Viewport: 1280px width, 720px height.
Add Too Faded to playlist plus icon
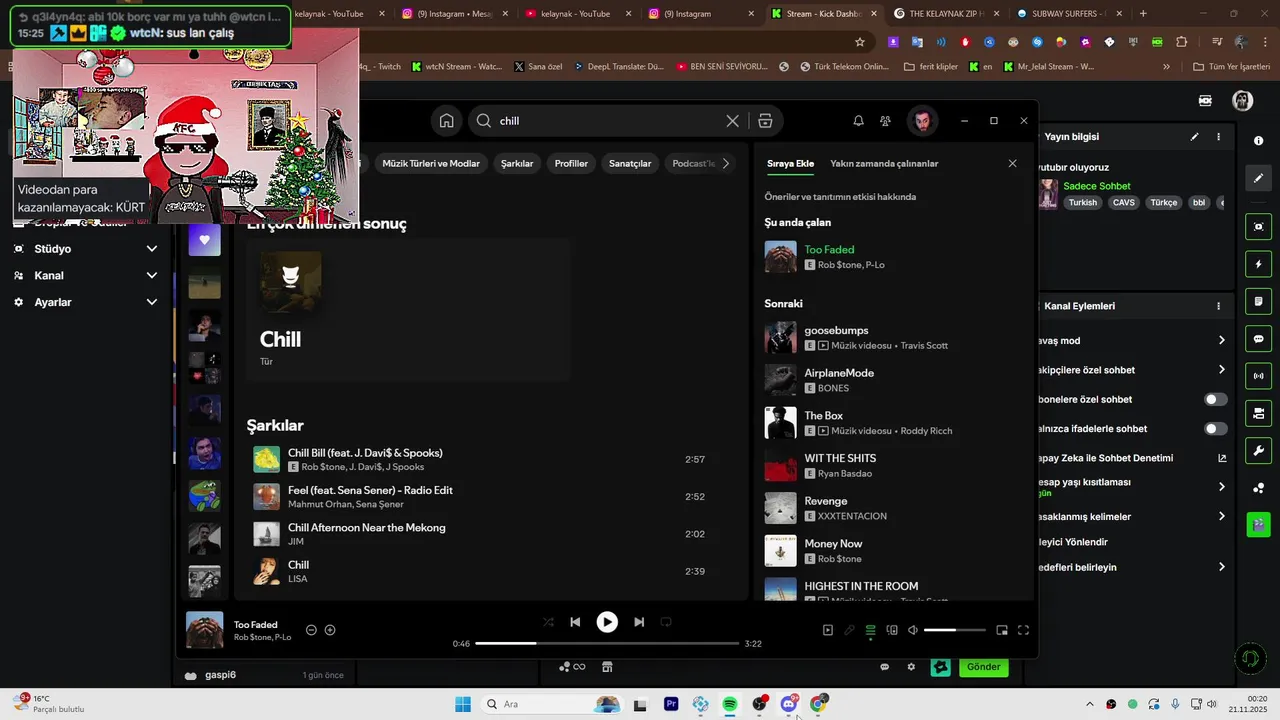[330, 630]
